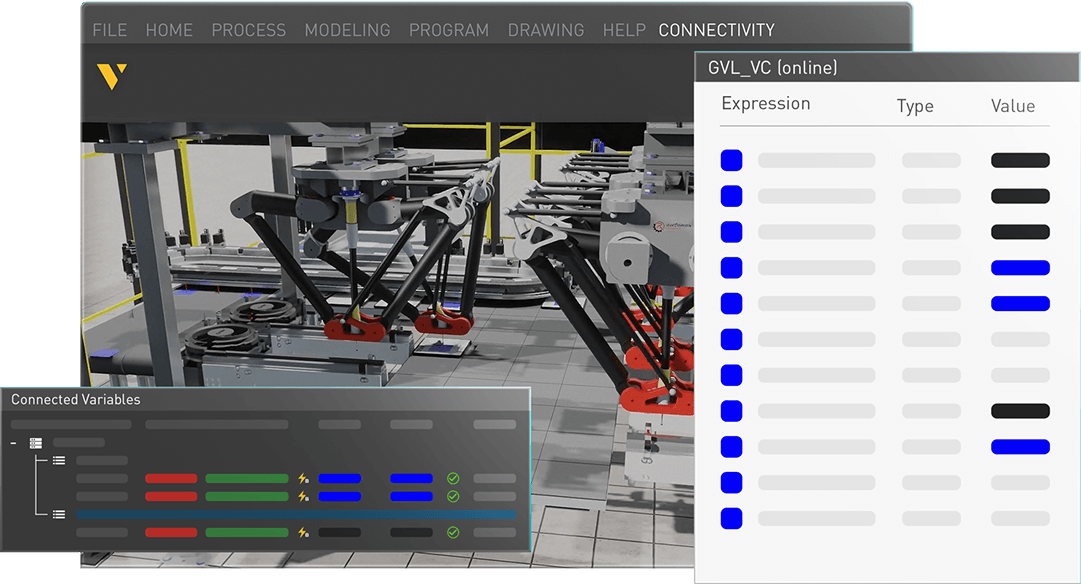Click the lightning bolt icon in first variable row
Viewport: 1081px width, 584px height.
point(303,479)
